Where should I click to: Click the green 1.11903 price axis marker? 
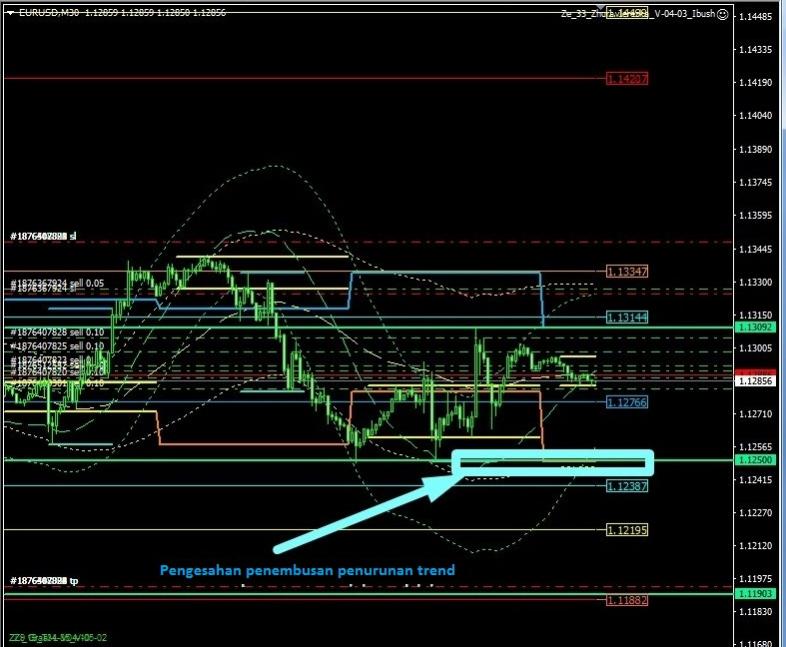click(x=753, y=593)
